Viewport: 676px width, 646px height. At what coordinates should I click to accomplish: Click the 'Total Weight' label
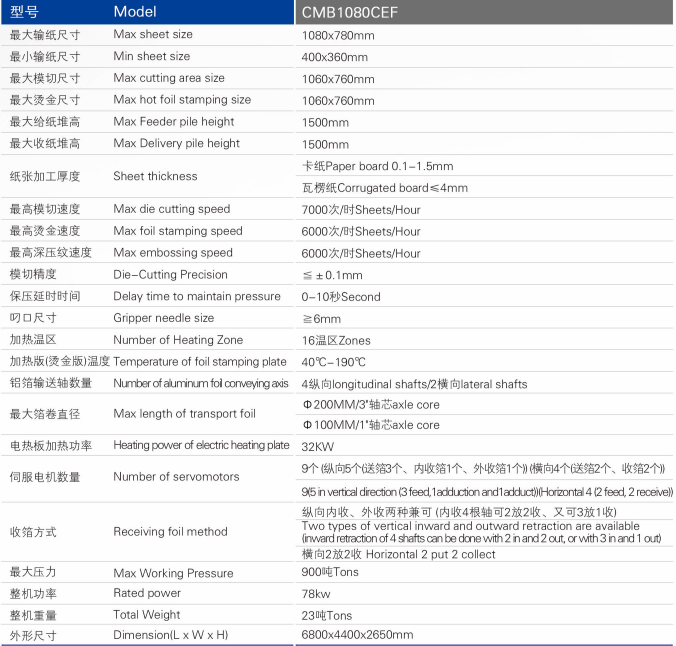pos(147,615)
